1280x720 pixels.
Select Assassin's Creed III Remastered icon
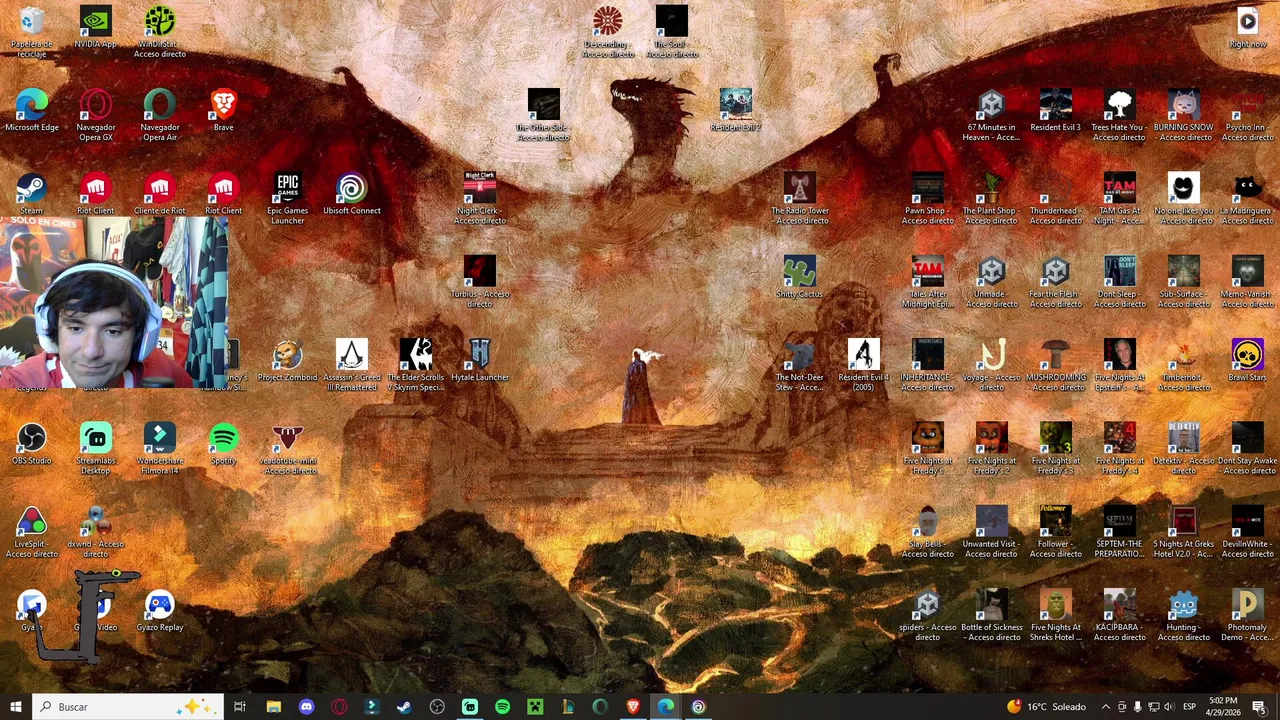(351, 365)
